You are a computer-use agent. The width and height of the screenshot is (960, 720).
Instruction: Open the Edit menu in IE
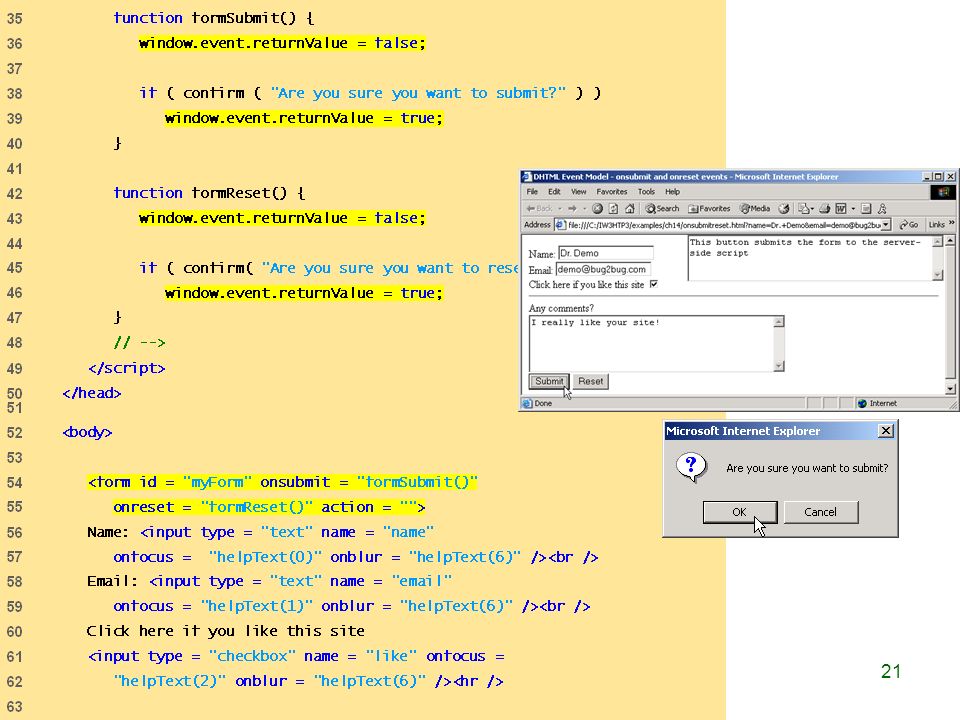(x=554, y=192)
